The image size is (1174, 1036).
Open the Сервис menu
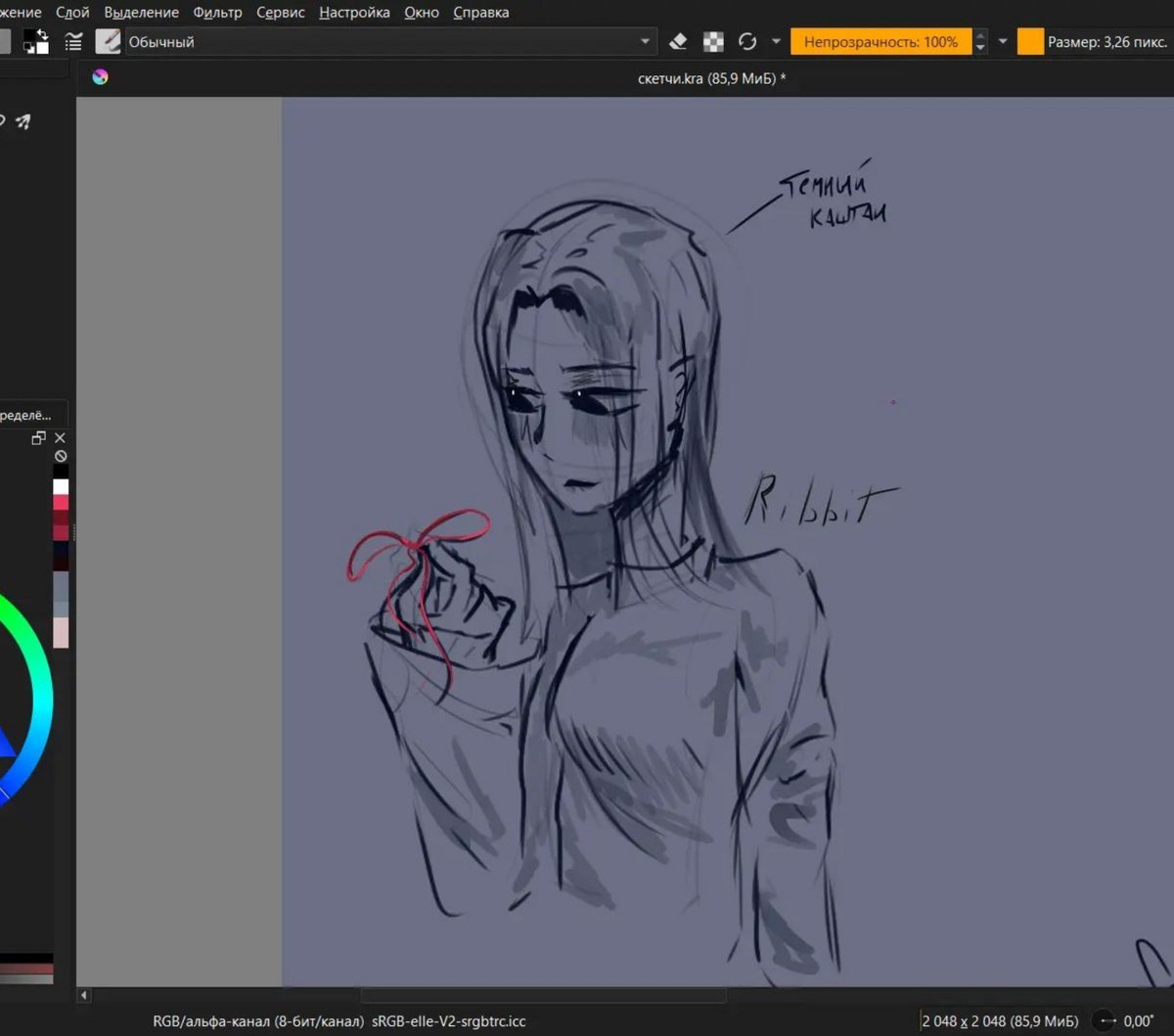tap(281, 13)
